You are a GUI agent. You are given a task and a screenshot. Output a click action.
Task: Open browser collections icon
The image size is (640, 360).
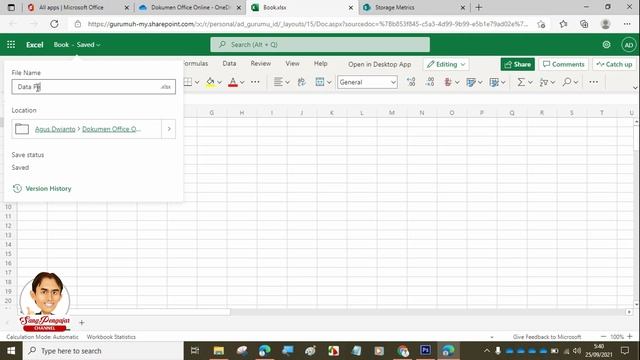[584, 24]
